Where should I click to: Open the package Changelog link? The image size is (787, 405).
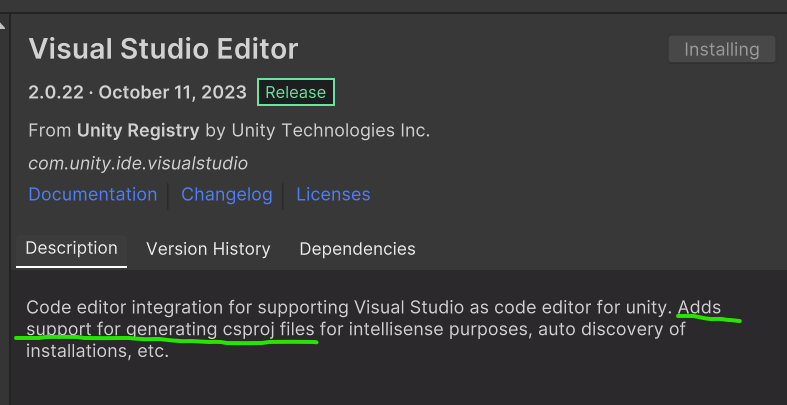pyautogui.click(x=226, y=194)
